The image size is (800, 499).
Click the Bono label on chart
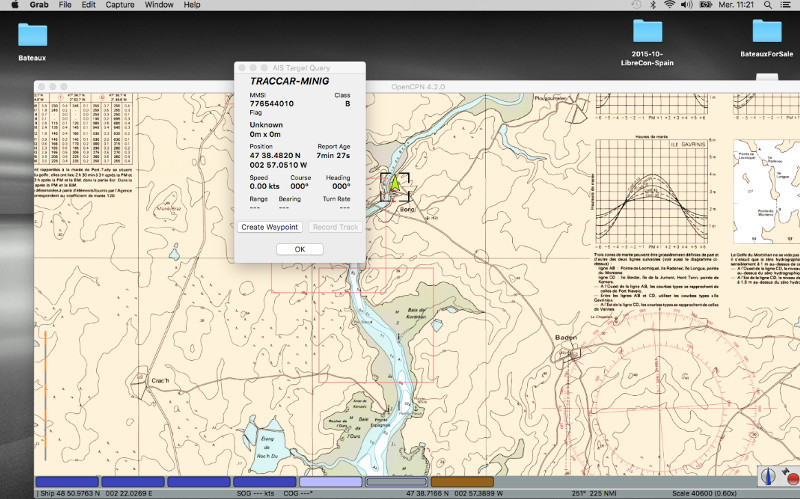(x=407, y=209)
